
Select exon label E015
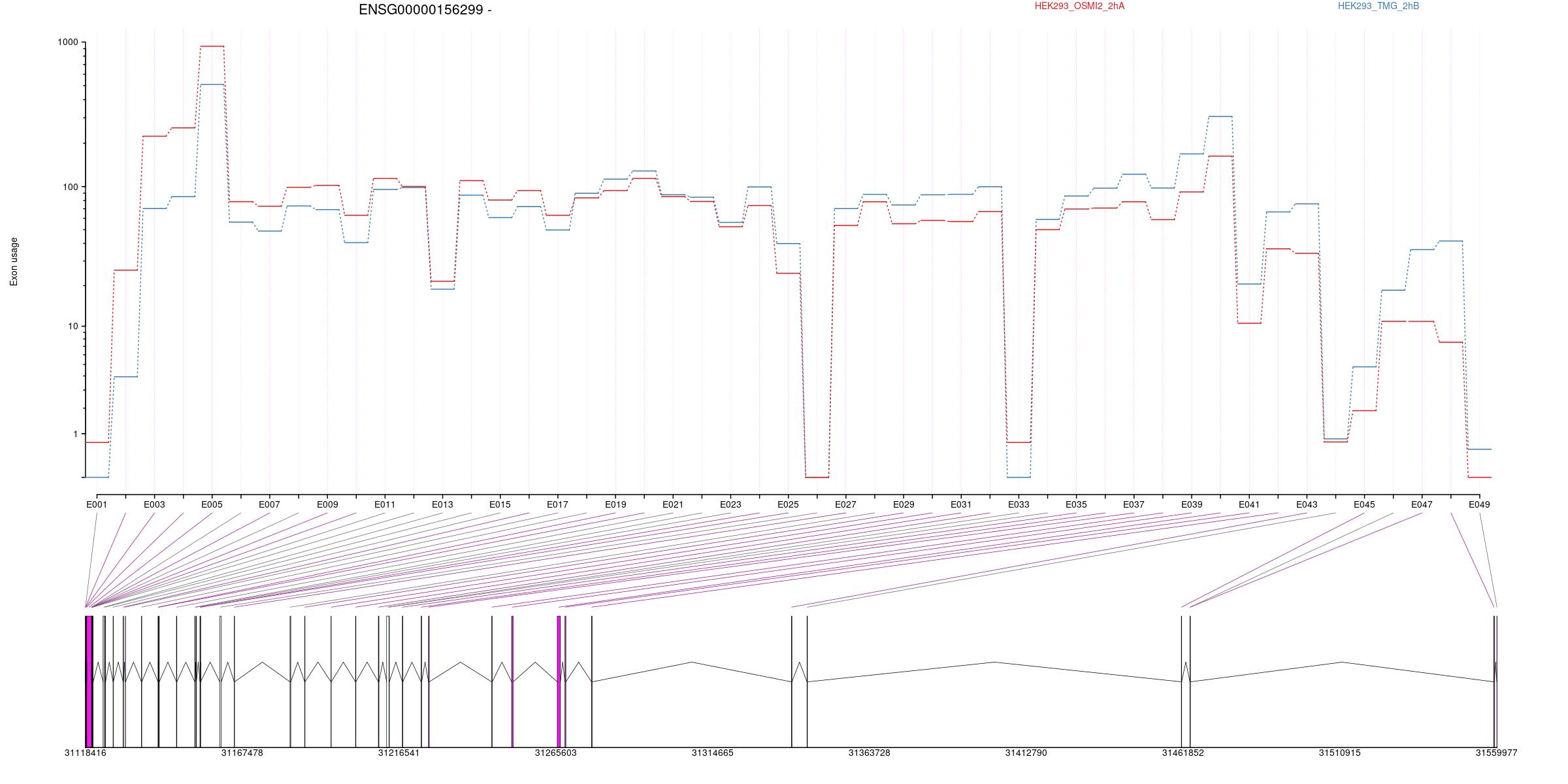500,504
